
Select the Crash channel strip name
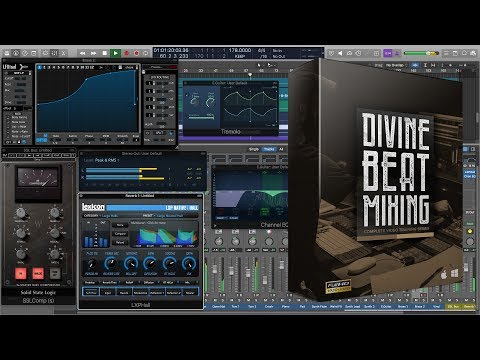pos(269,306)
